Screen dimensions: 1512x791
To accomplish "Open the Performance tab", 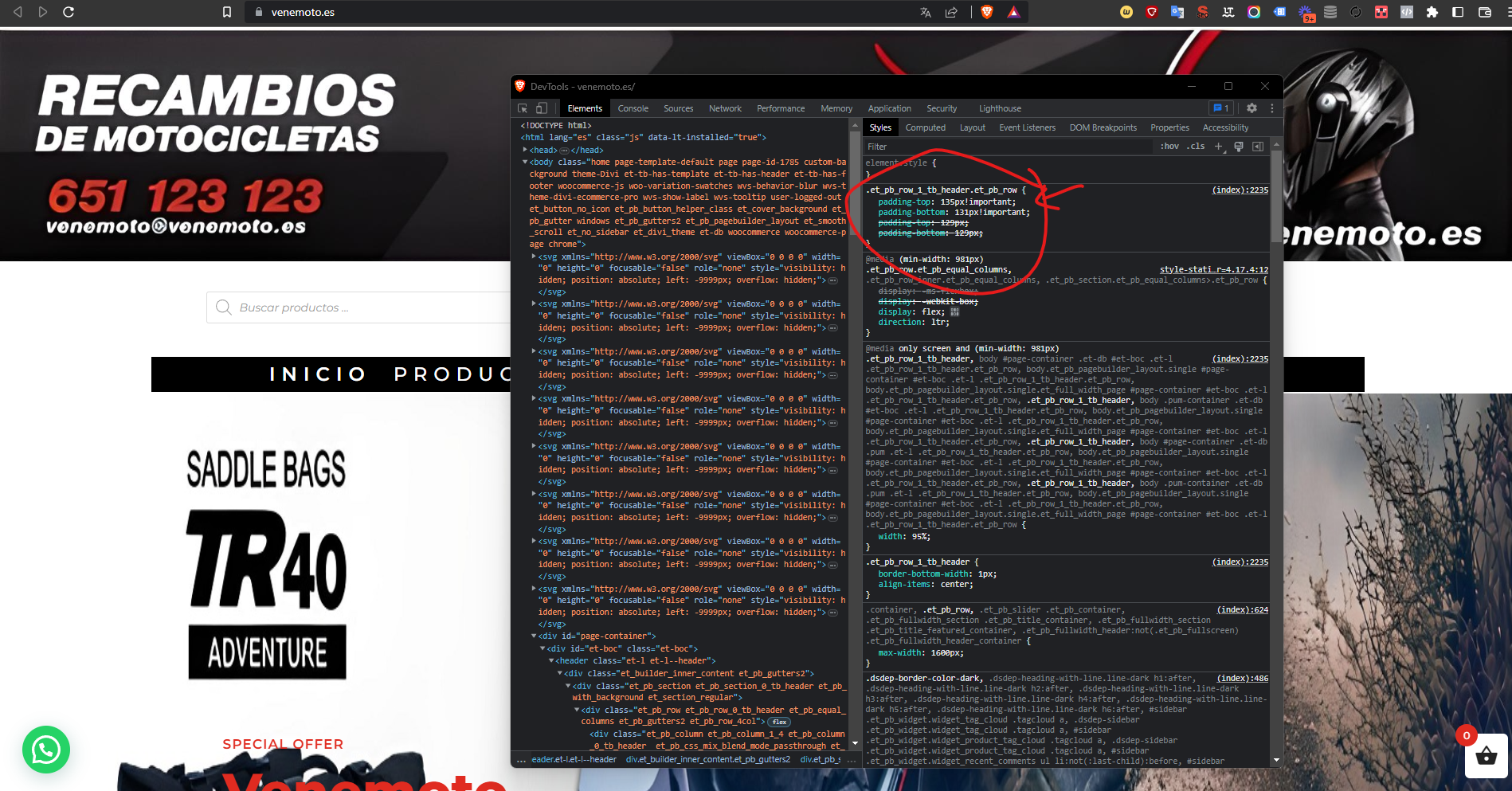I will [x=781, y=108].
